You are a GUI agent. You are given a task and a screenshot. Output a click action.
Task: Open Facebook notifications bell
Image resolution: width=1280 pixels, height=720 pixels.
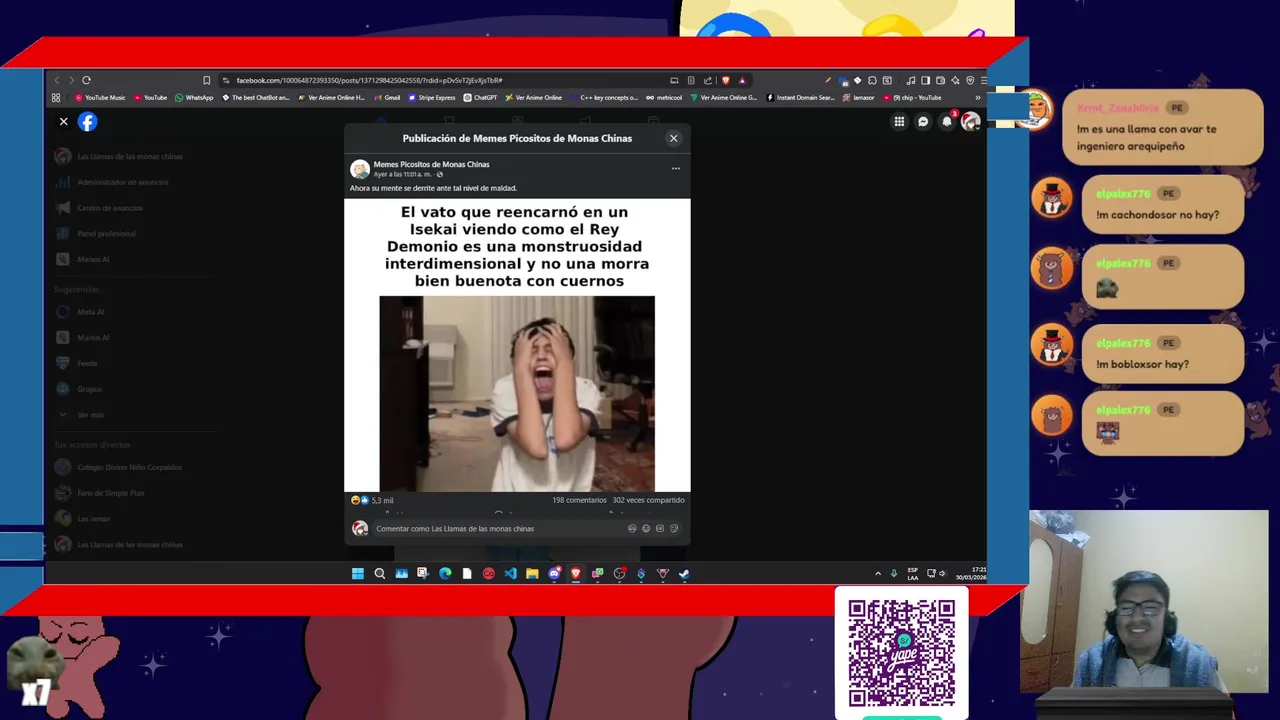pos(947,122)
